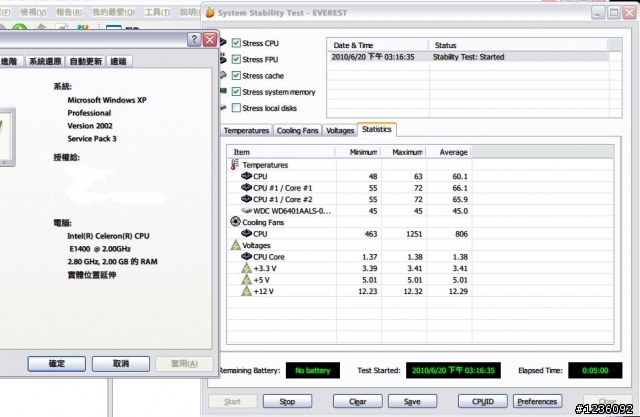Image resolution: width=640 pixels, height=417 pixels.
Task: Toggle the Stress FPU checkbox
Action: [236, 59]
